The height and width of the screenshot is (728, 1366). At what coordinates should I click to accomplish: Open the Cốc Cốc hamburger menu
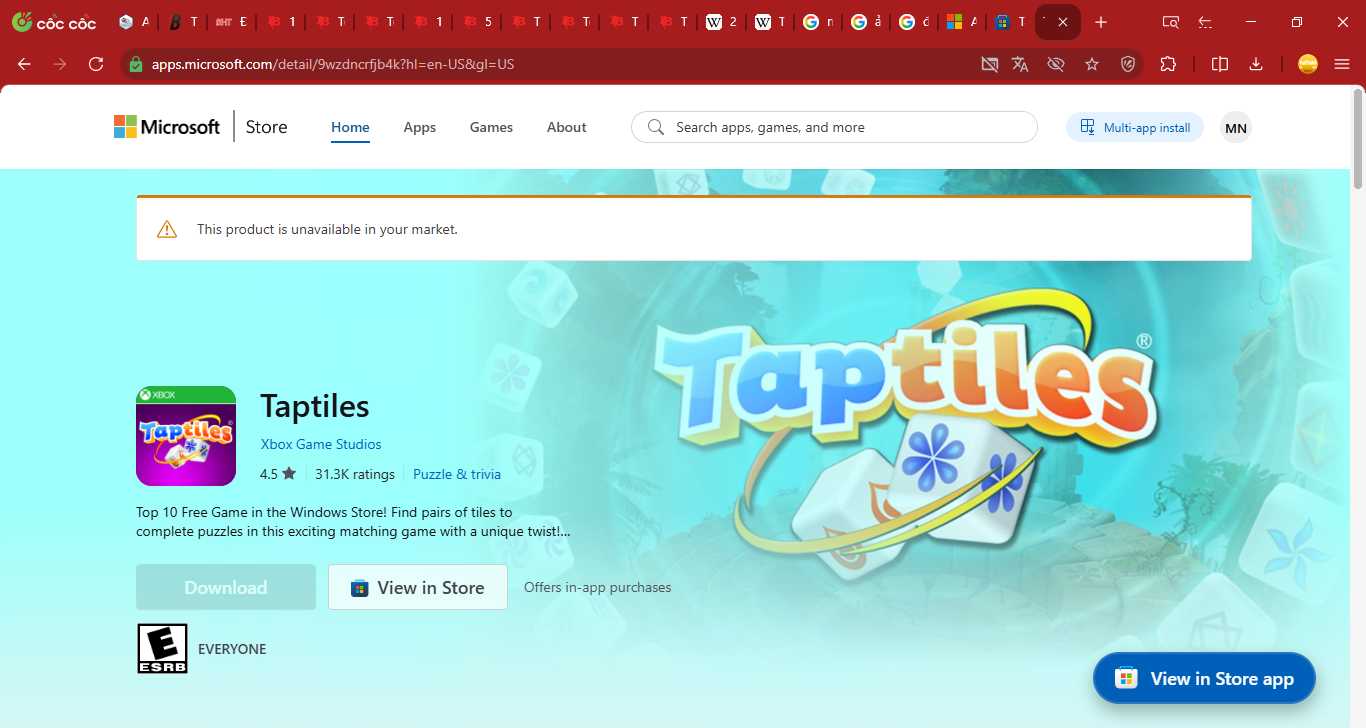click(1342, 63)
